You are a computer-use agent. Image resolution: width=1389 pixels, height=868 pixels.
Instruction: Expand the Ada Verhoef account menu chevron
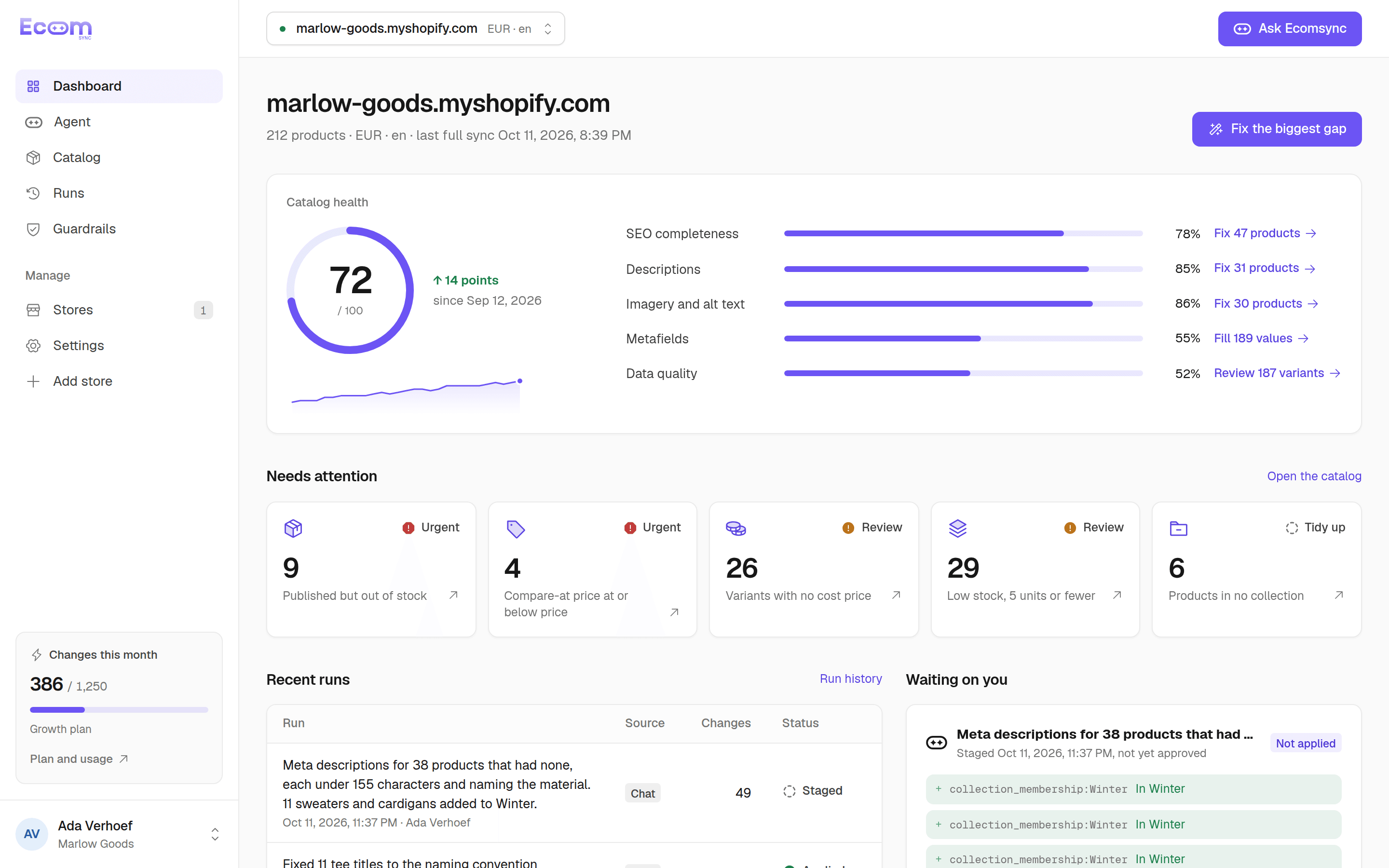coord(215,834)
